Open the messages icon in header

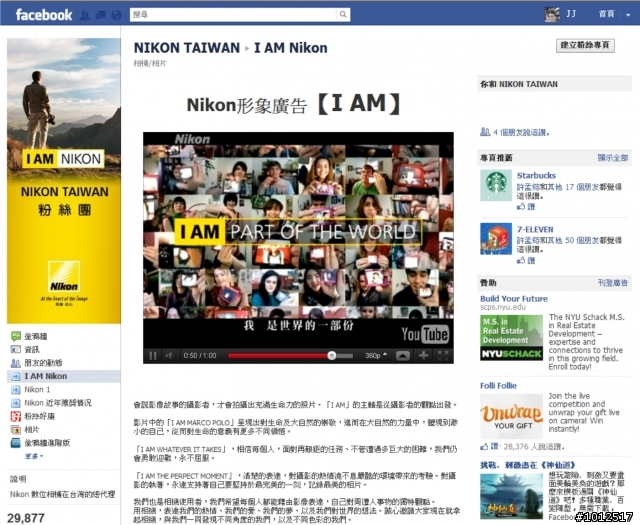coord(100,15)
